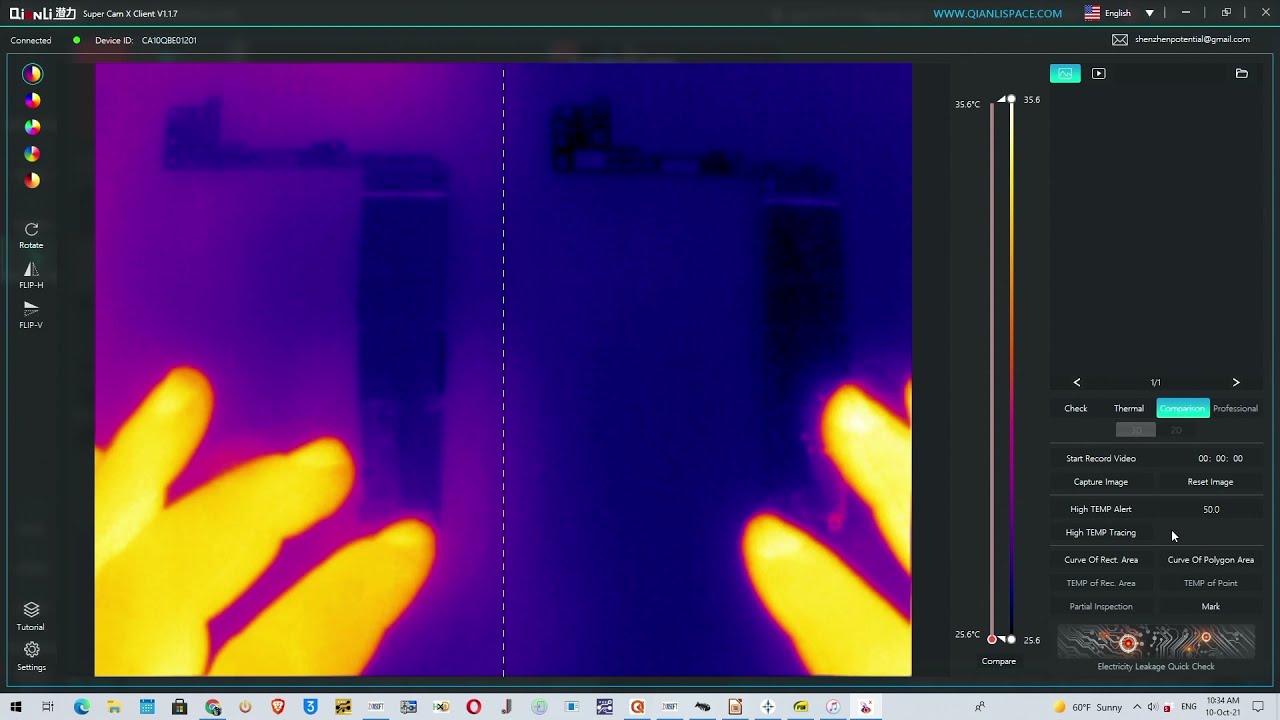Open File Explorer from the taskbar
Image resolution: width=1280 pixels, height=720 pixels.
(114, 707)
